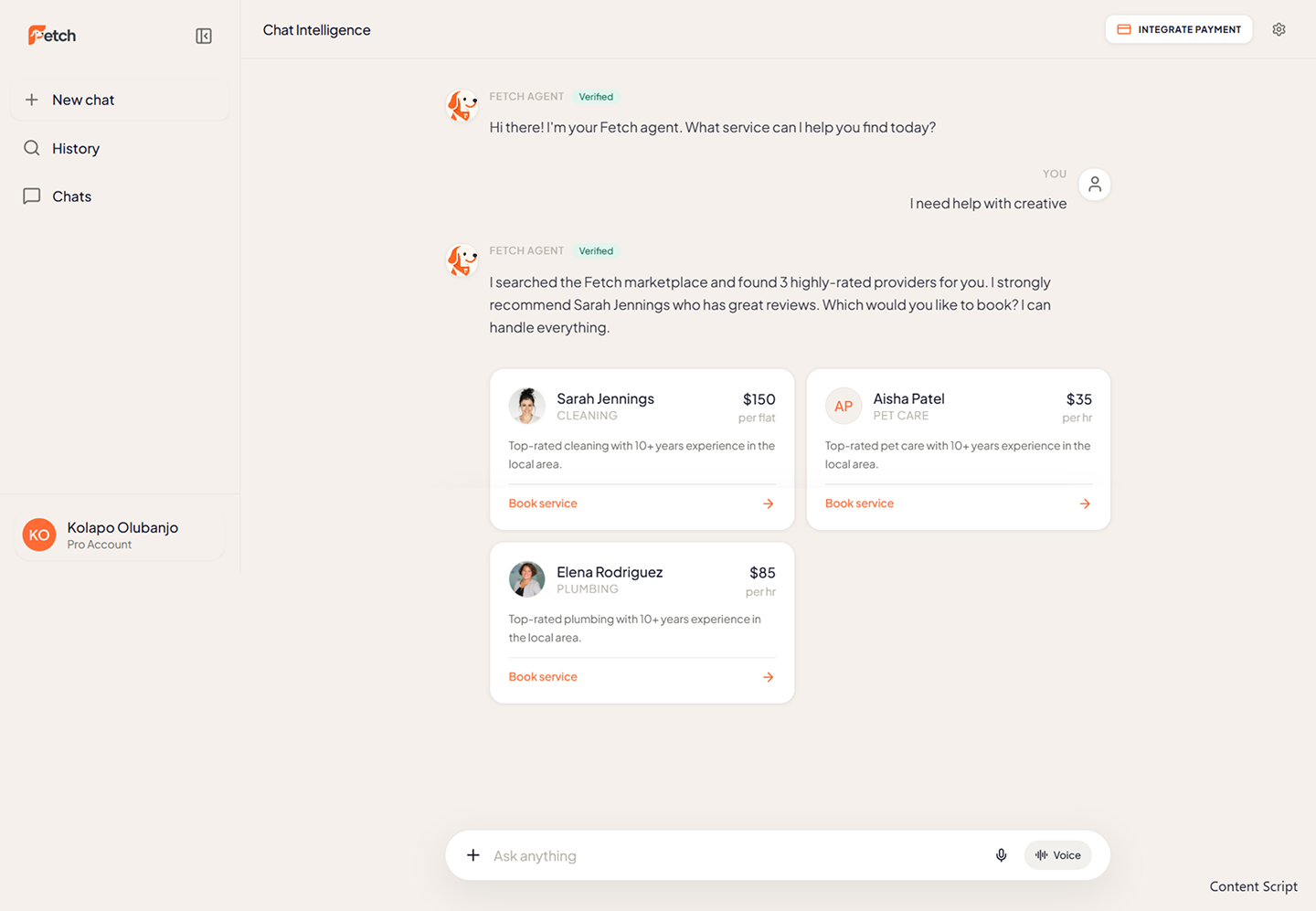Click the YOU sender label
The height and width of the screenshot is (911, 1316).
[x=1055, y=174]
